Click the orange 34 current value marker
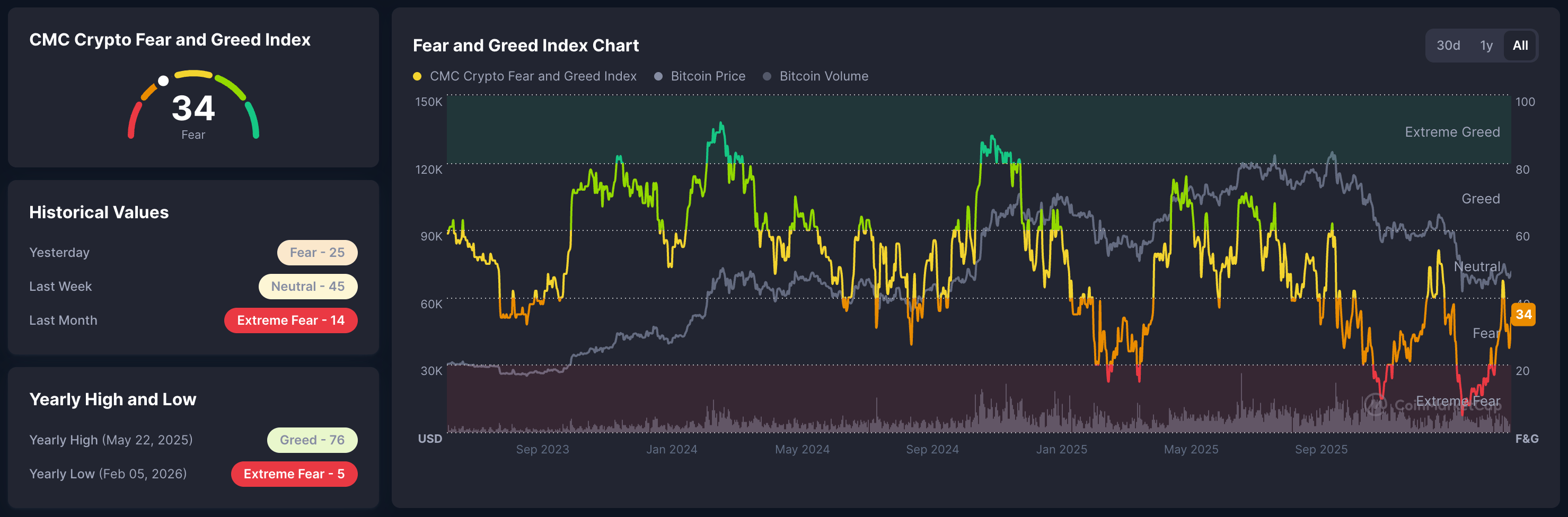Screen dimensions: 1568x517 [x=1523, y=315]
